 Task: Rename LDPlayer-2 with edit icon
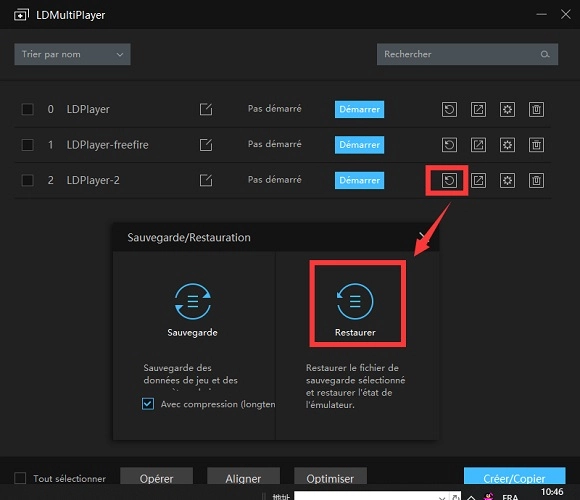(x=206, y=180)
